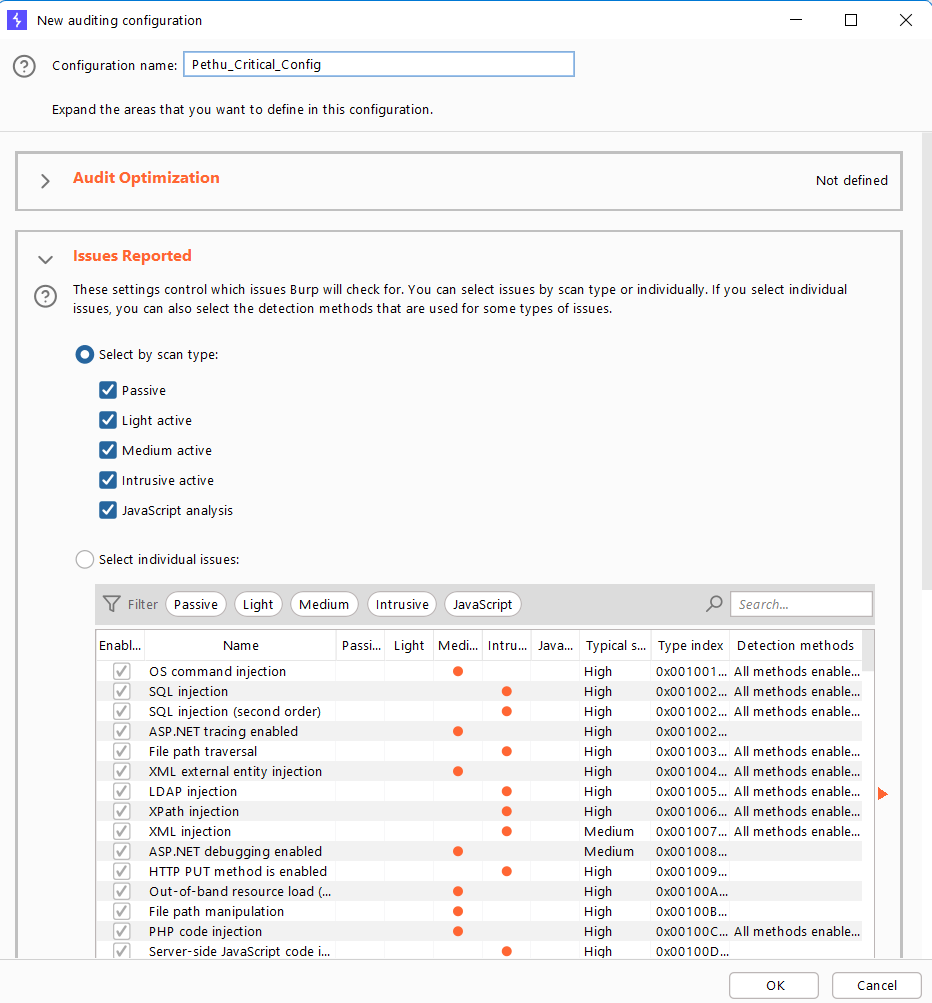The width and height of the screenshot is (932, 1003).
Task: Select the File path manipulation row
Action: click(478, 912)
